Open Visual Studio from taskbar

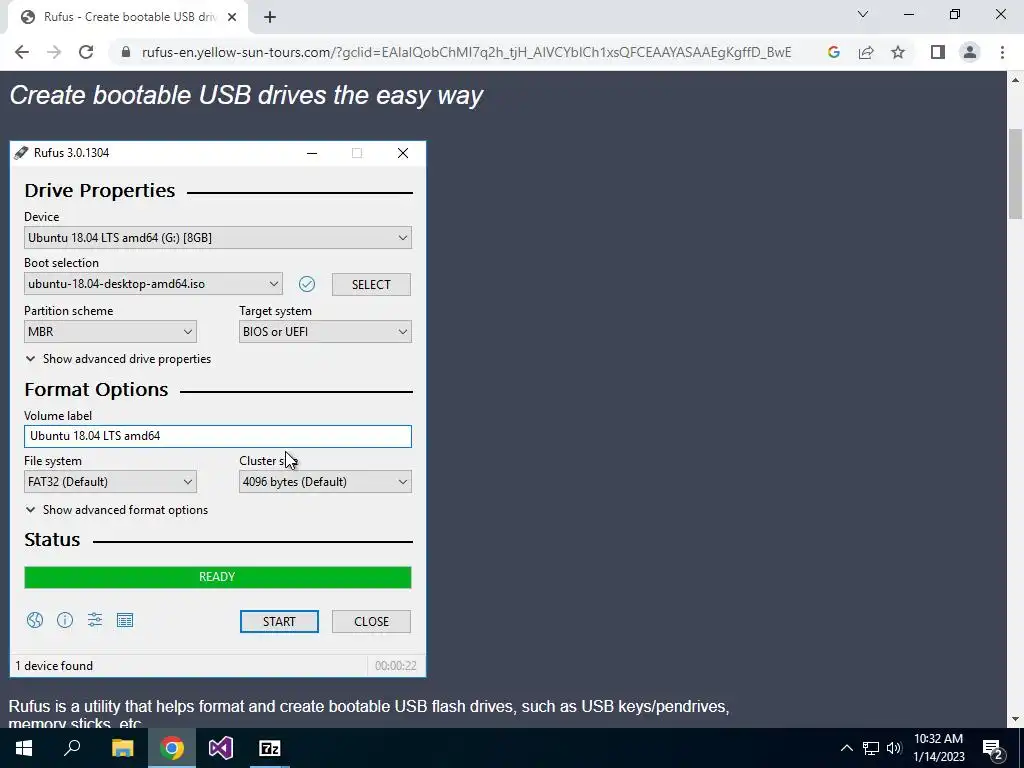[221, 748]
